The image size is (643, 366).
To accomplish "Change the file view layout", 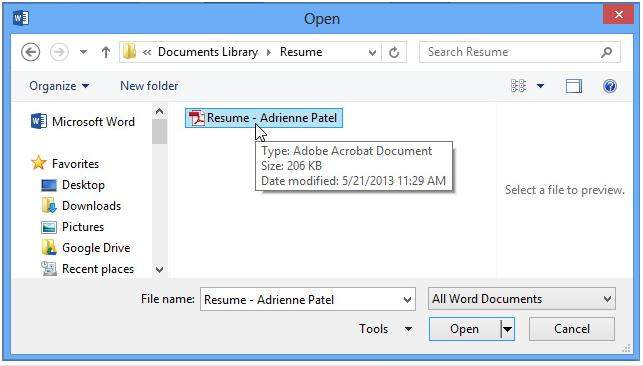I will pyautogui.click(x=518, y=86).
